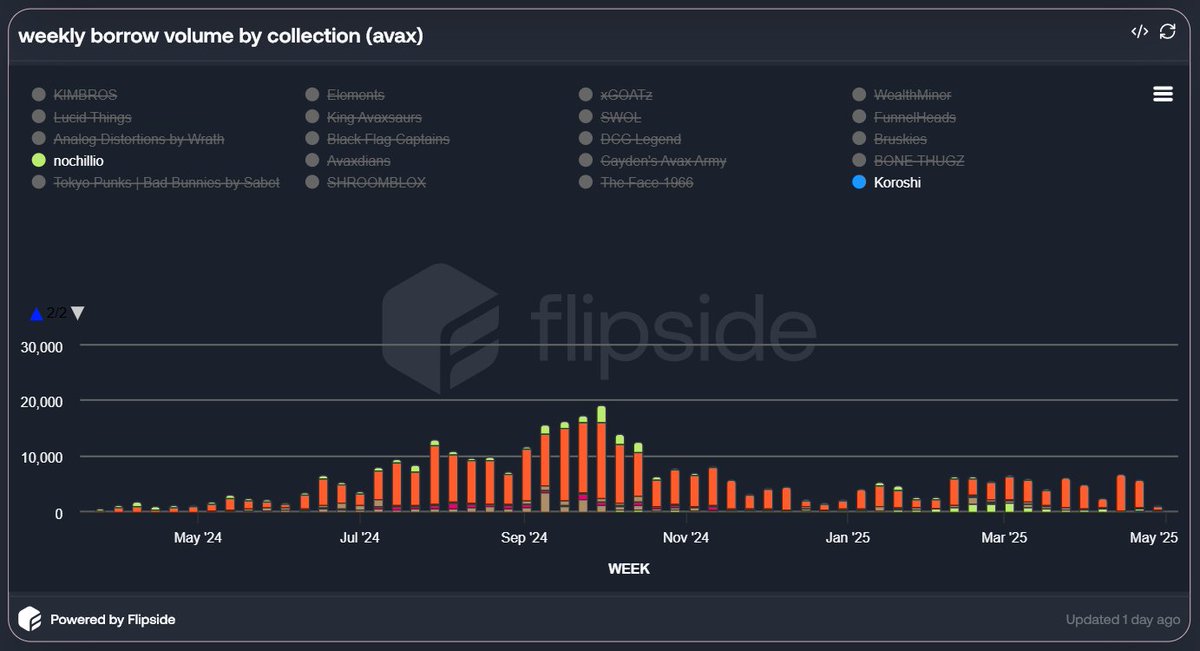Go to previous legend page arrow
Screen dimensions: 1200x651
pyautogui.click(x=37, y=314)
